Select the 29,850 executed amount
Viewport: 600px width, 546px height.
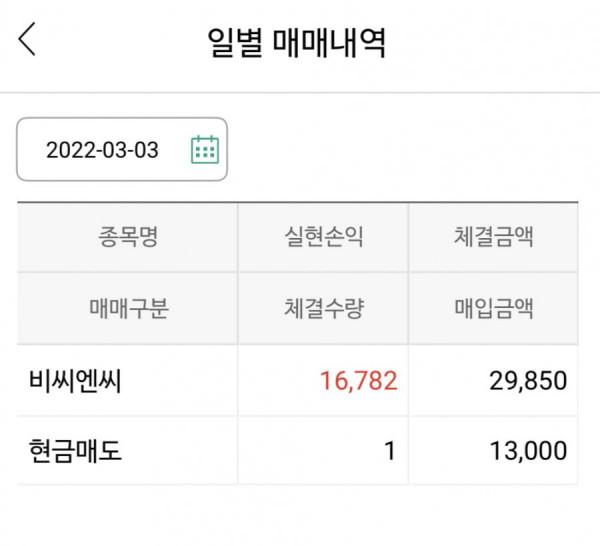pos(528,381)
